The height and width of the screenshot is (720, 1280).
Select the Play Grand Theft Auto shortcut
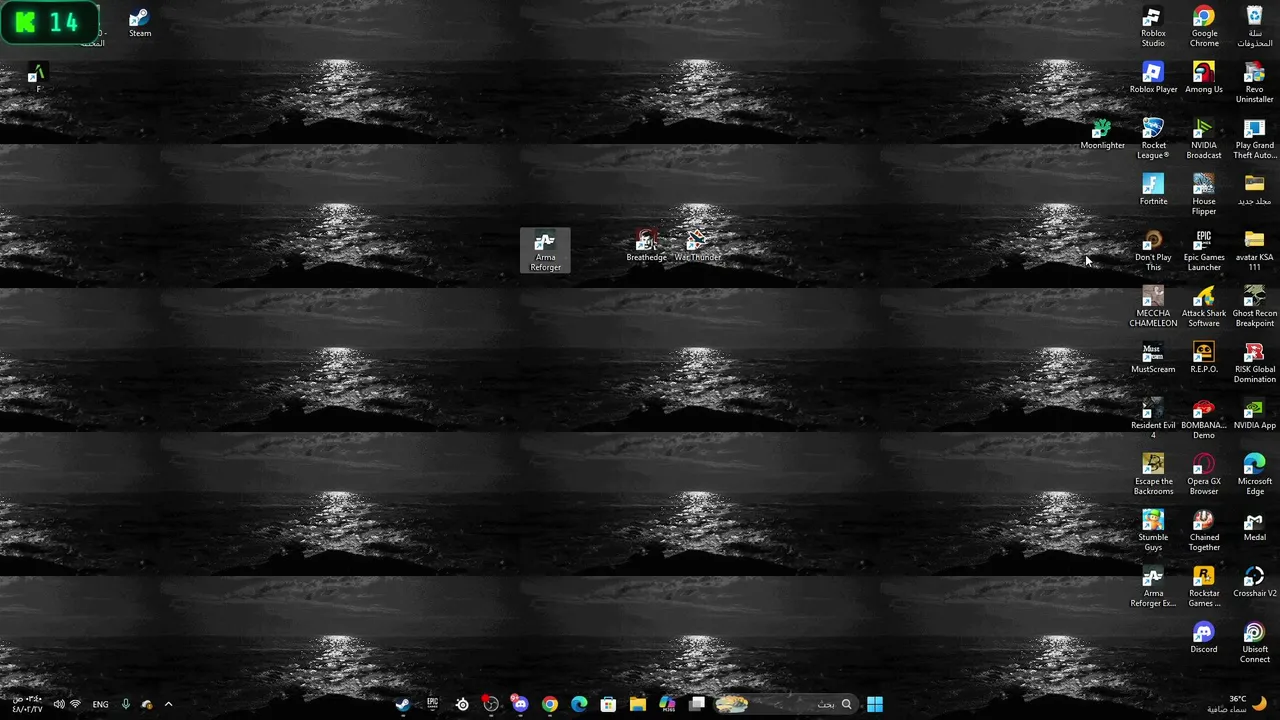(1254, 140)
